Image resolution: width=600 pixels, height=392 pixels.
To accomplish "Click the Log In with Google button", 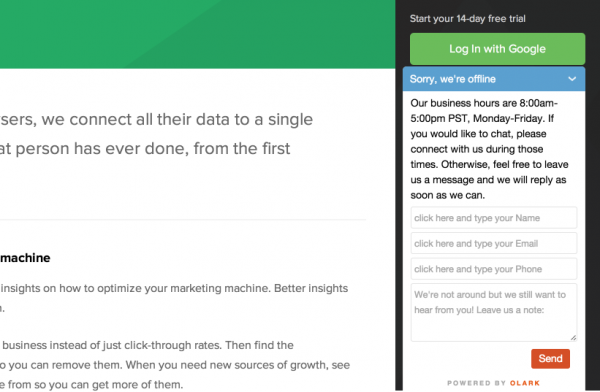I will pos(497,49).
